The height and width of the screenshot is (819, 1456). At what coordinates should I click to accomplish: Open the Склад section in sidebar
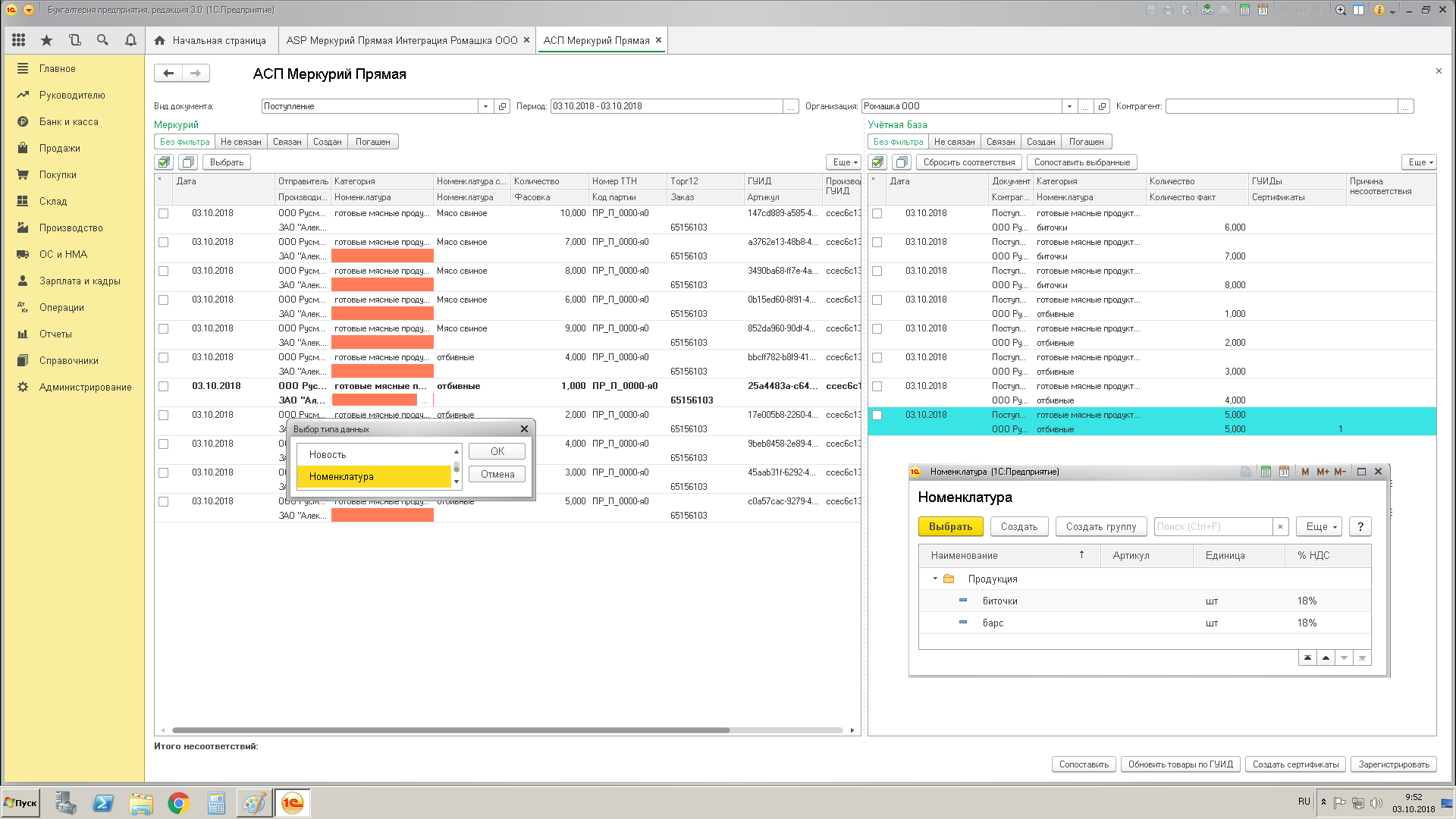click(x=53, y=201)
